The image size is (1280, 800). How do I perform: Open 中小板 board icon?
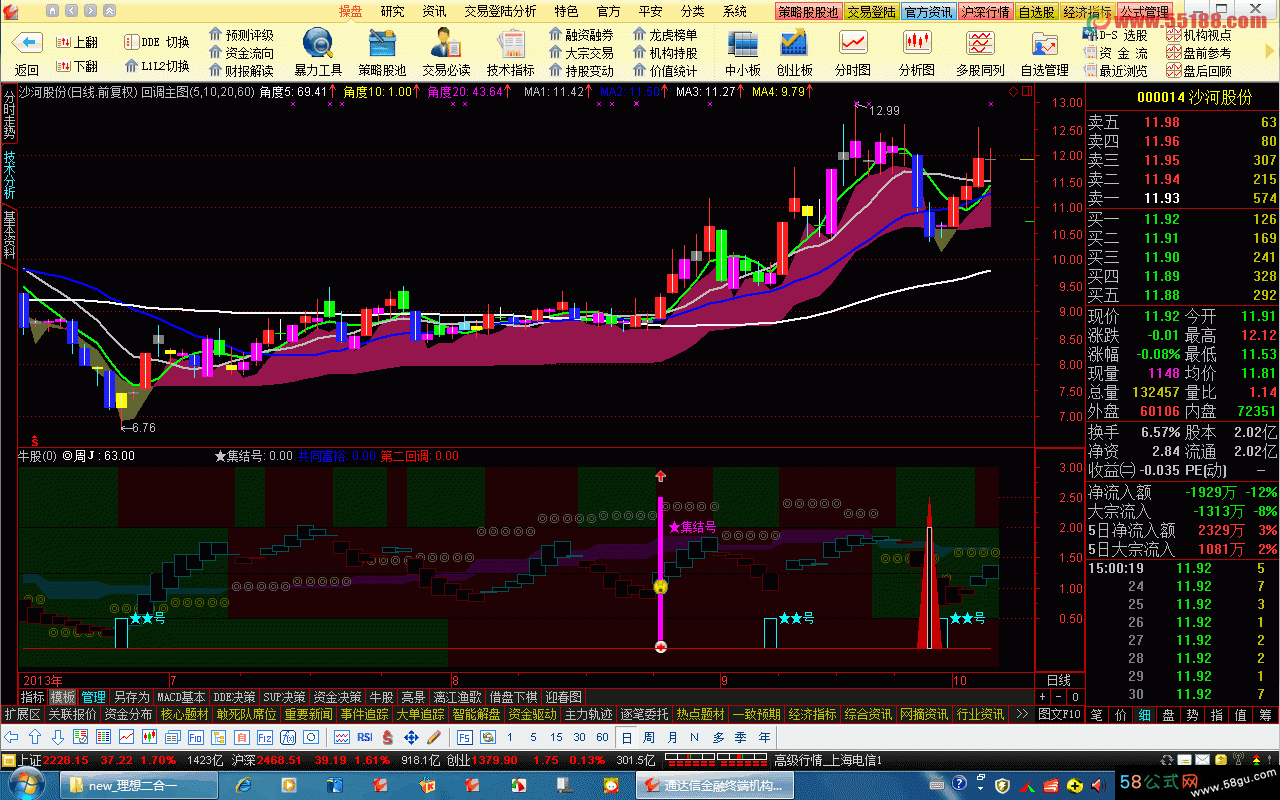click(x=743, y=44)
